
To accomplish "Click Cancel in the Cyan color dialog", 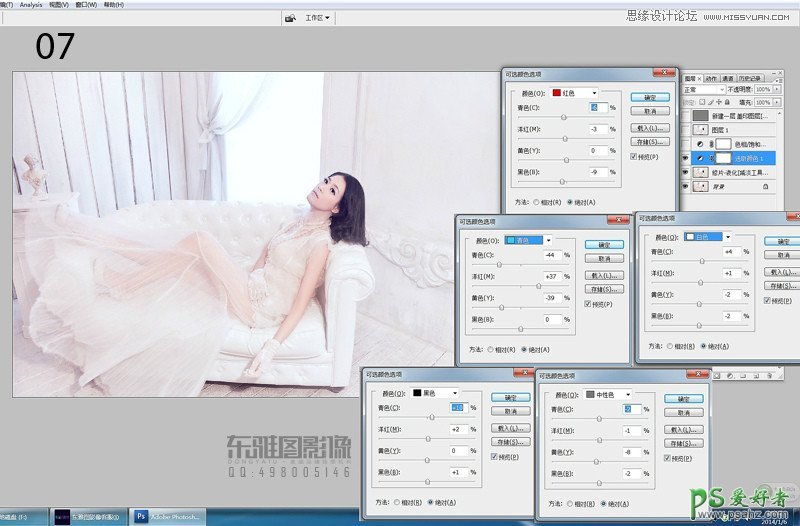I will [x=603, y=258].
